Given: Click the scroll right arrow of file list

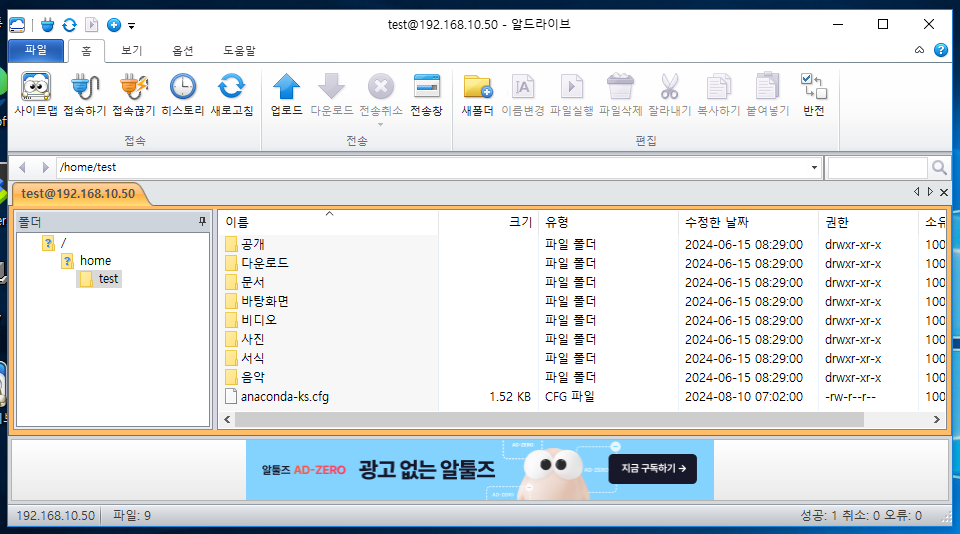Looking at the screenshot, I should coord(936,419).
